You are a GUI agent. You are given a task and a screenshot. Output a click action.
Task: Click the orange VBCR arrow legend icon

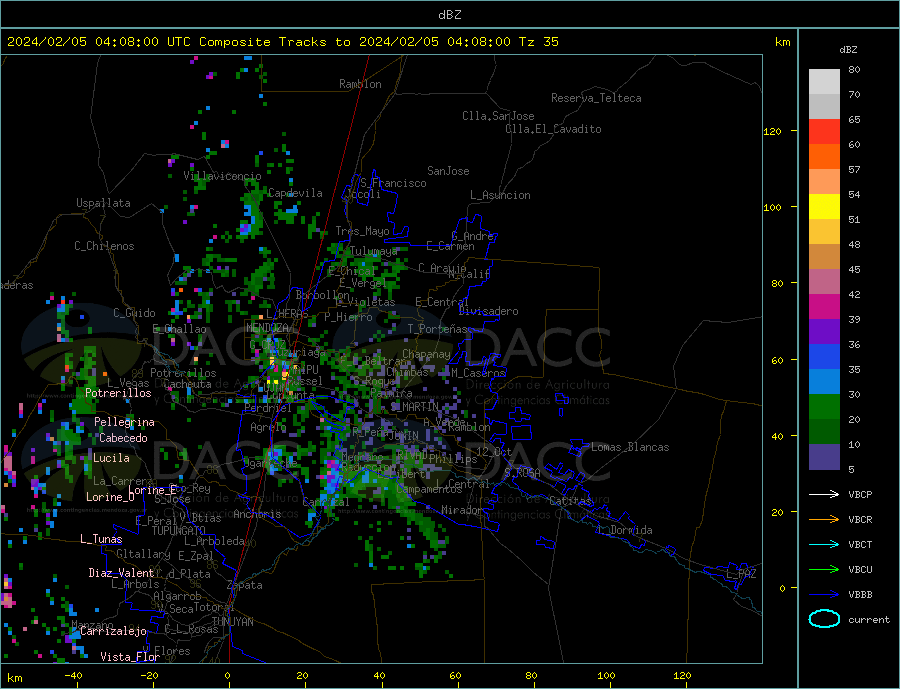824,520
